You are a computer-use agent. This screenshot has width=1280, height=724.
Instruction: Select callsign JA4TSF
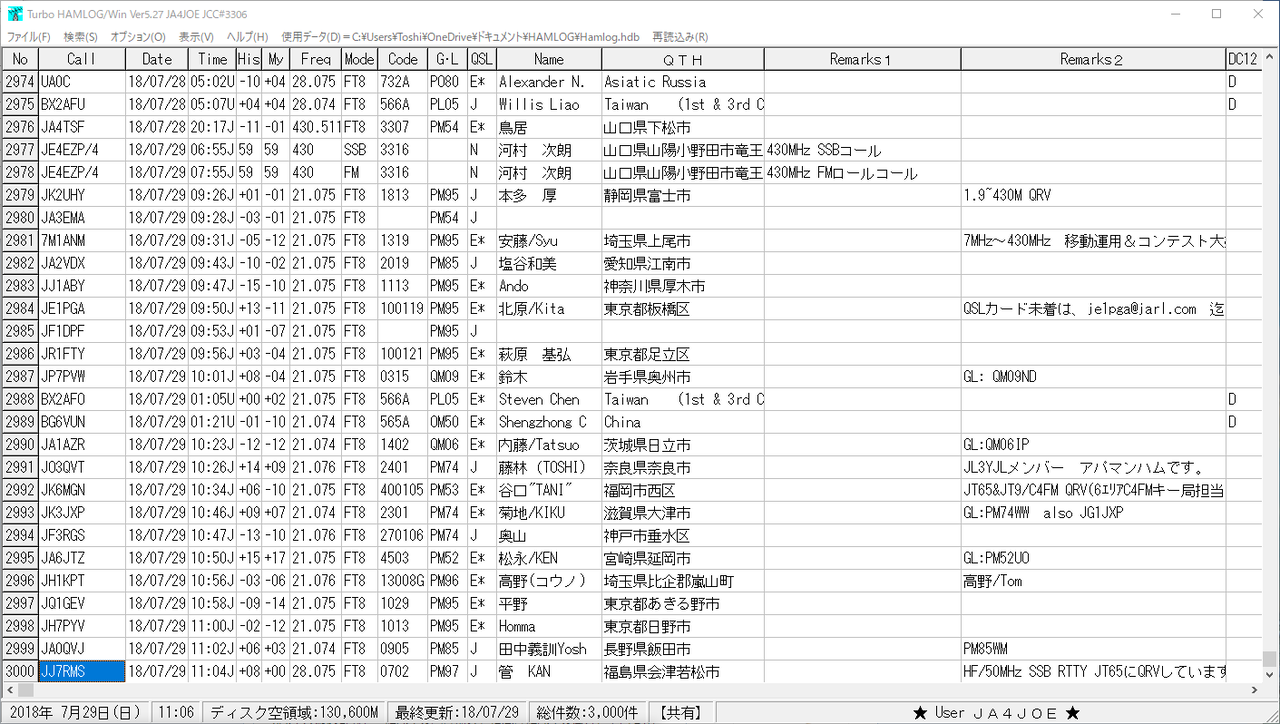[82, 127]
